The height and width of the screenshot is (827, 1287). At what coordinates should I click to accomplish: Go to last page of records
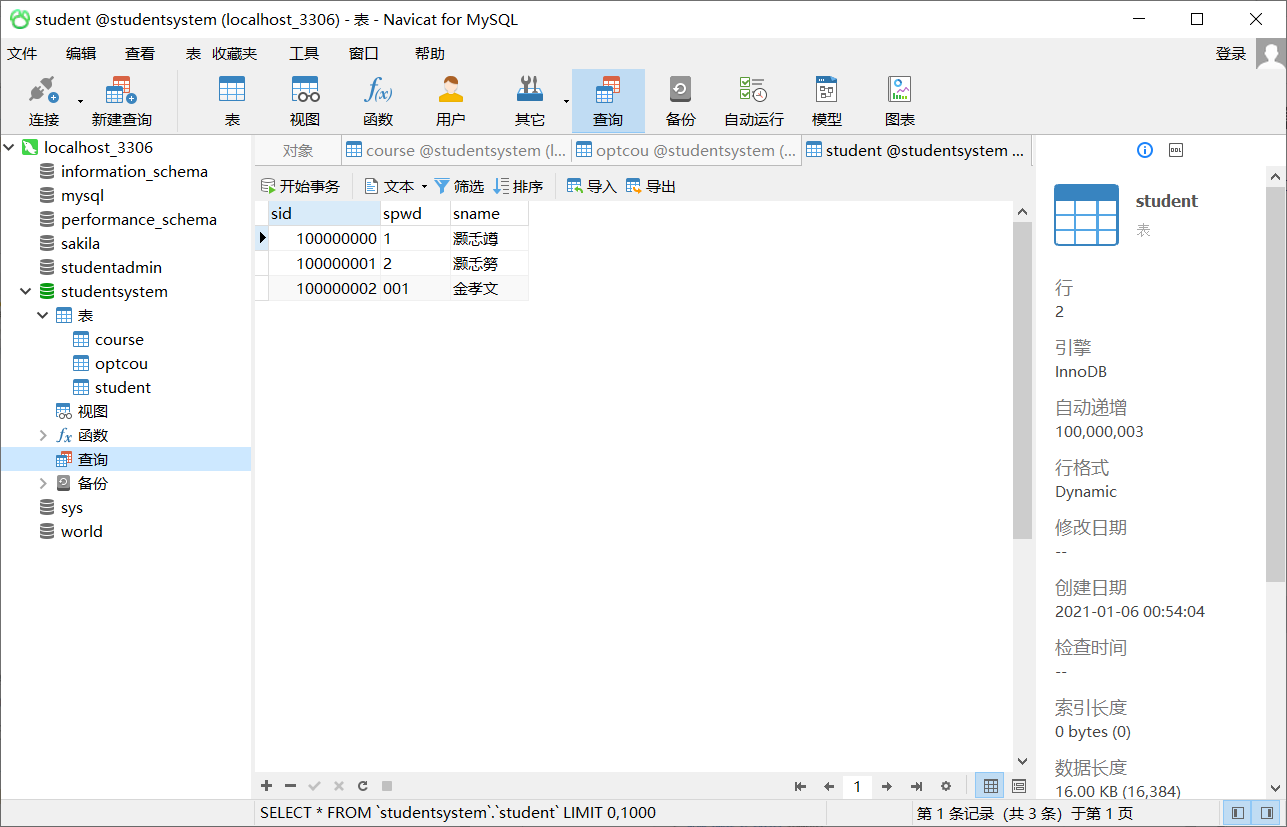coord(916,787)
